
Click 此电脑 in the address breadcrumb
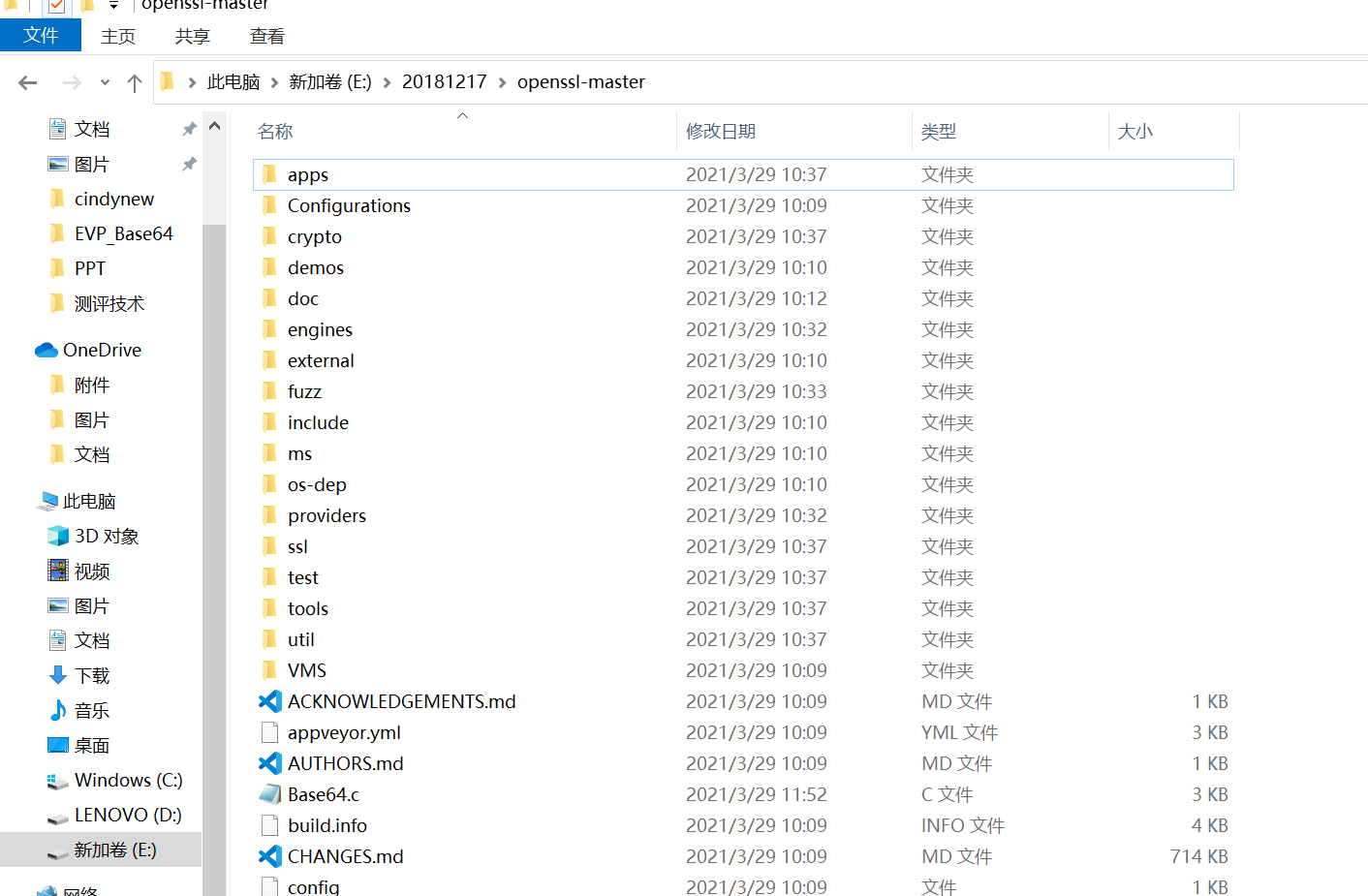click(x=233, y=81)
